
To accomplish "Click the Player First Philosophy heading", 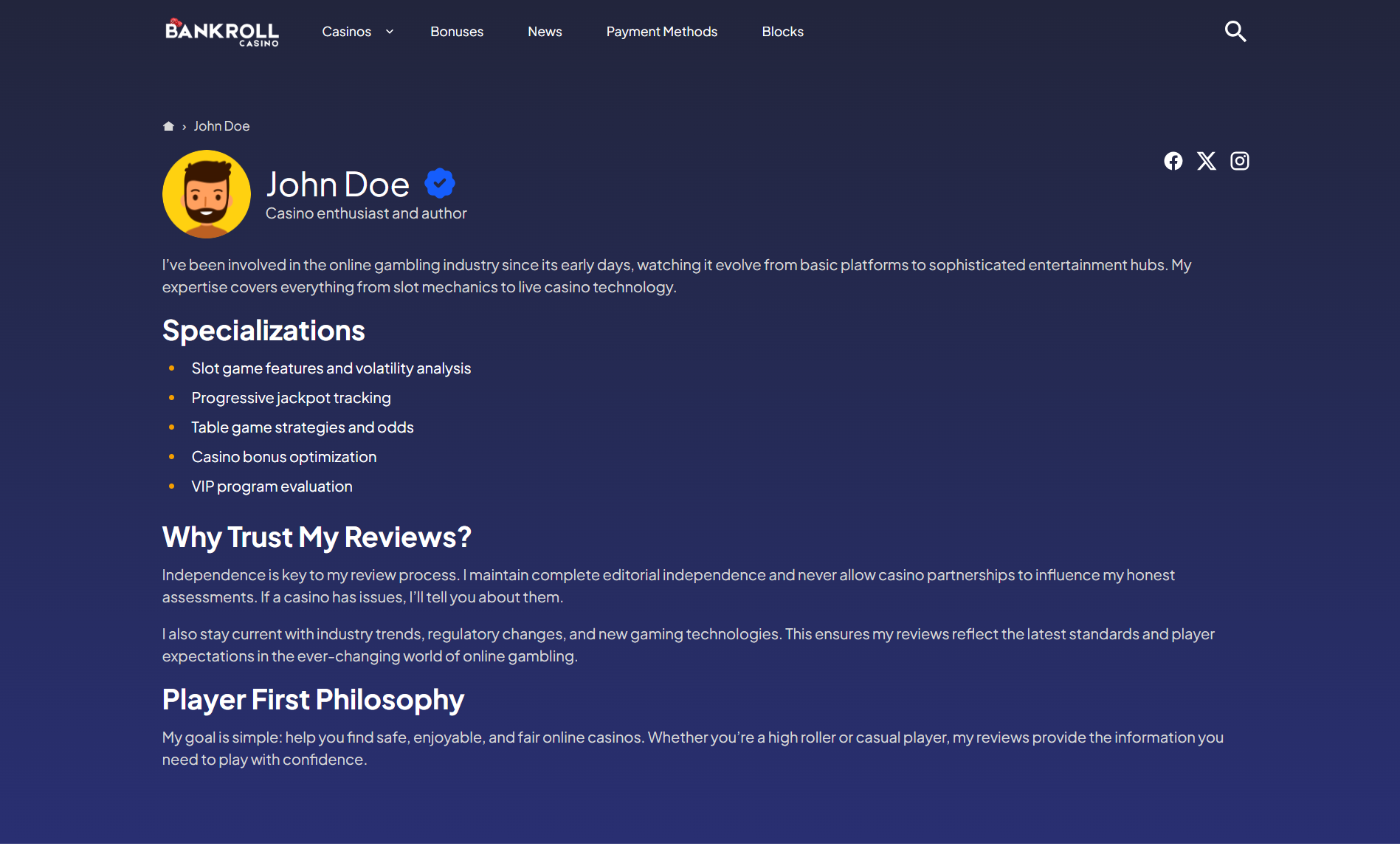I will (x=313, y=700).
